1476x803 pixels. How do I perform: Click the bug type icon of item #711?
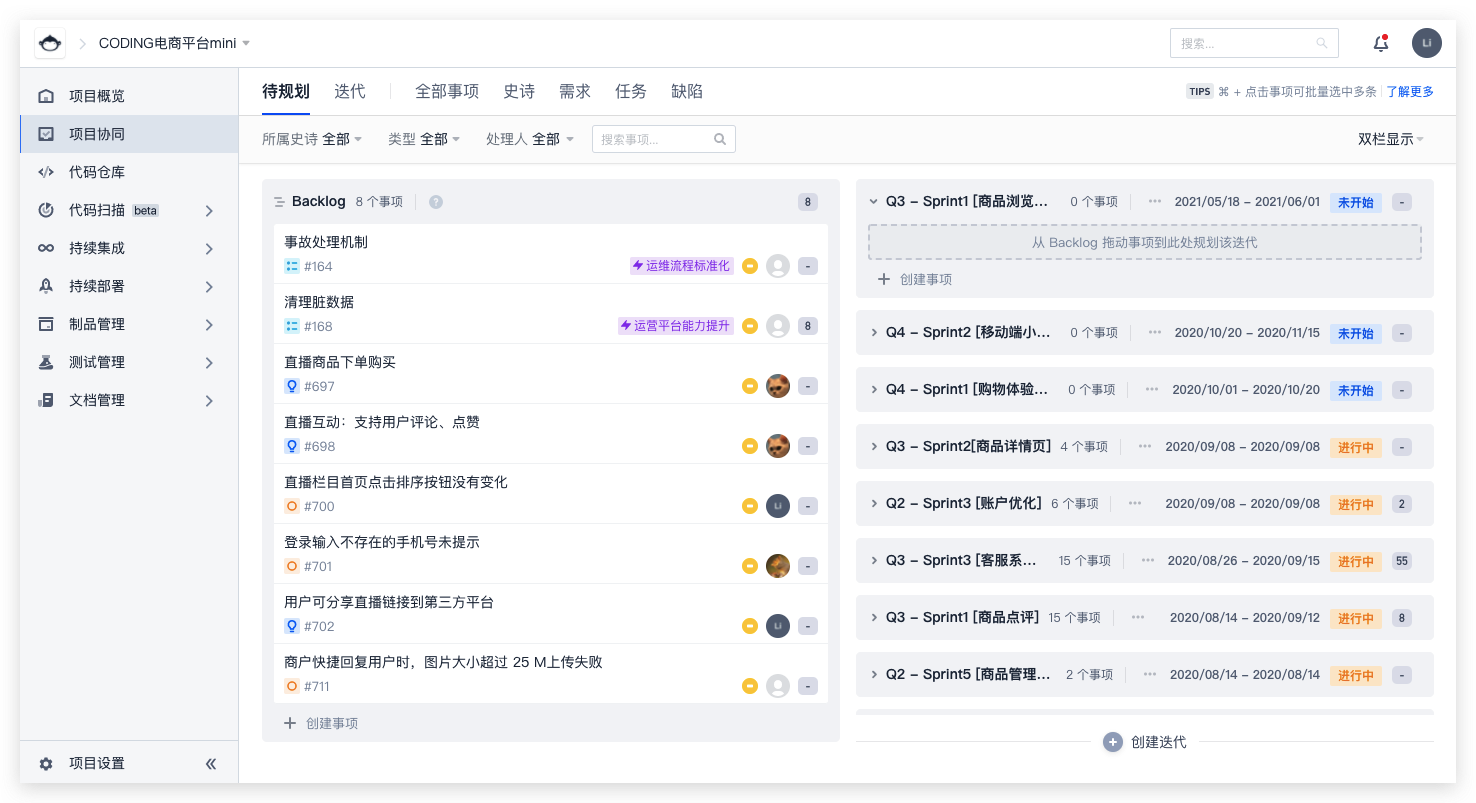coord(292,686)
